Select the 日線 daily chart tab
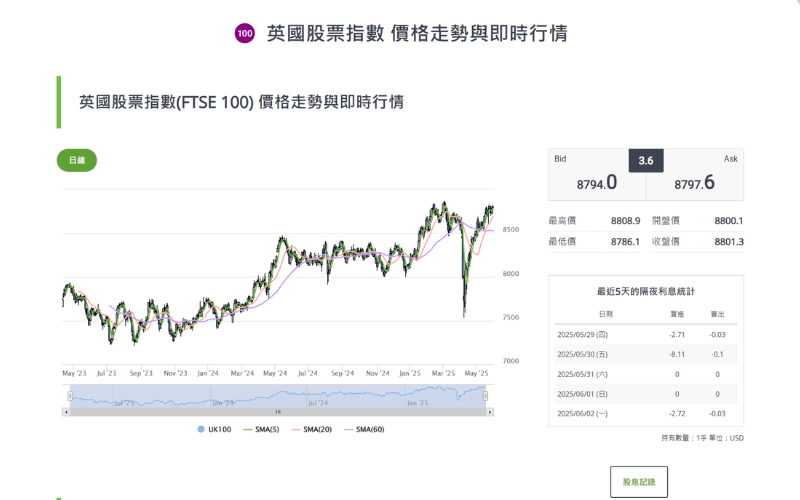Screen dimensions: 800x500 (x=77, y=160)
